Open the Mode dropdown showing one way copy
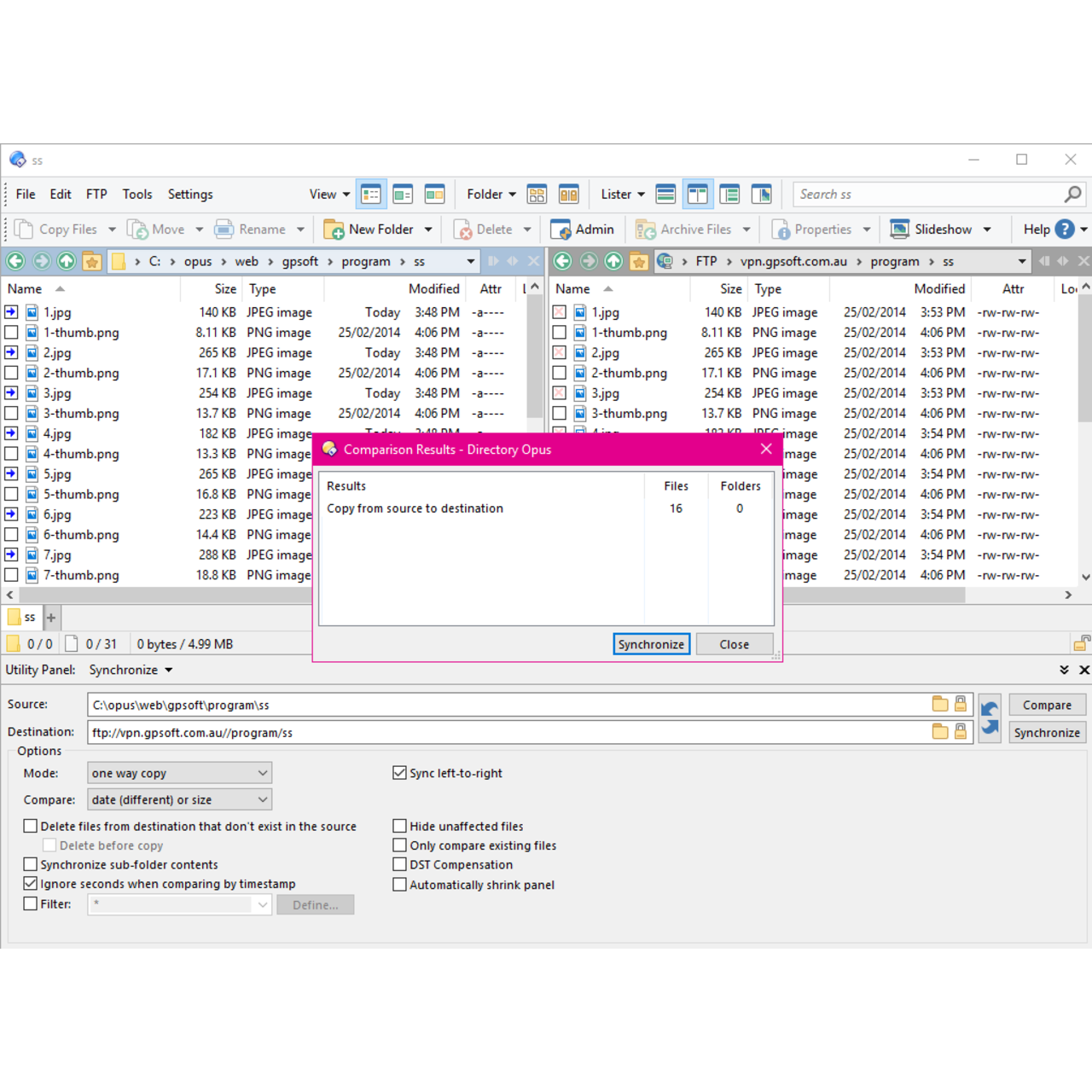 [179, 772]
